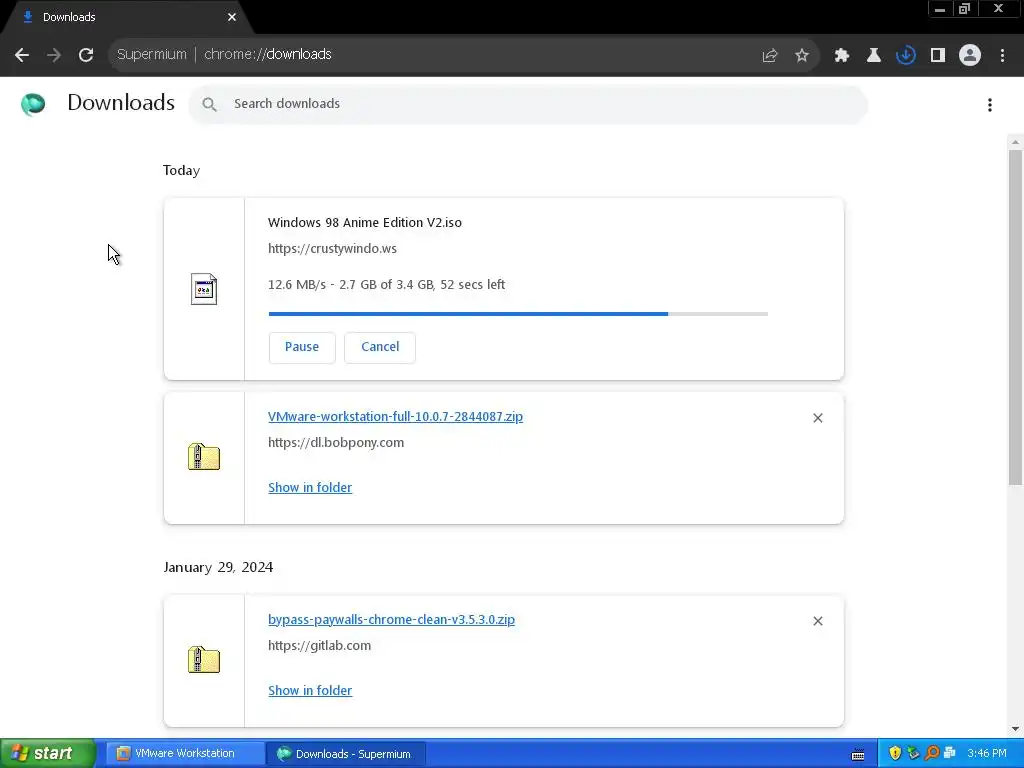The height and width of the screenshot is (768, 1024).
Task: Click the scrollbar up arrow
Action: (x=1015, y=142)
